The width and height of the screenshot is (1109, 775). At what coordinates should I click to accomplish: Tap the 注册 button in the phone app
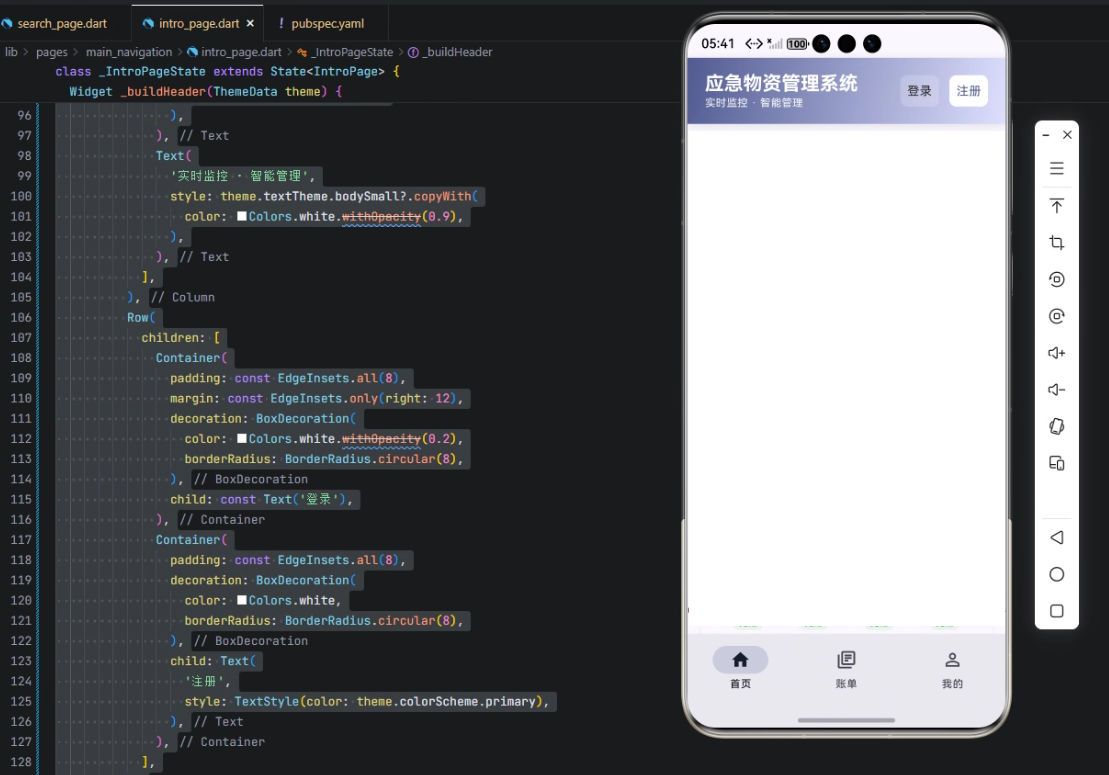pyautogui.click(x=968, y=91)
